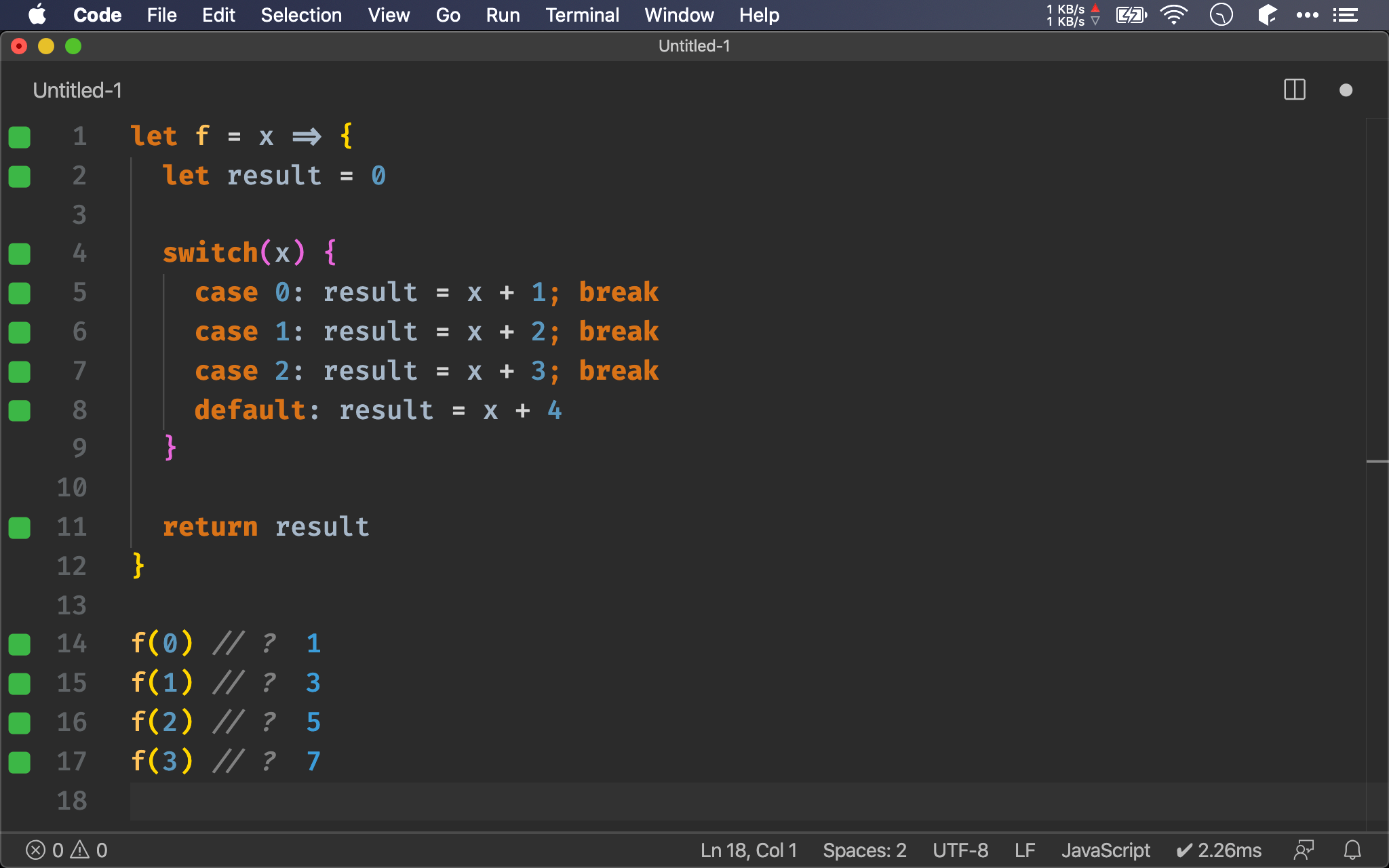Click the green coverage marker on line 1
The width and height of the screenshot is (1389, 868).
(20, 137)
